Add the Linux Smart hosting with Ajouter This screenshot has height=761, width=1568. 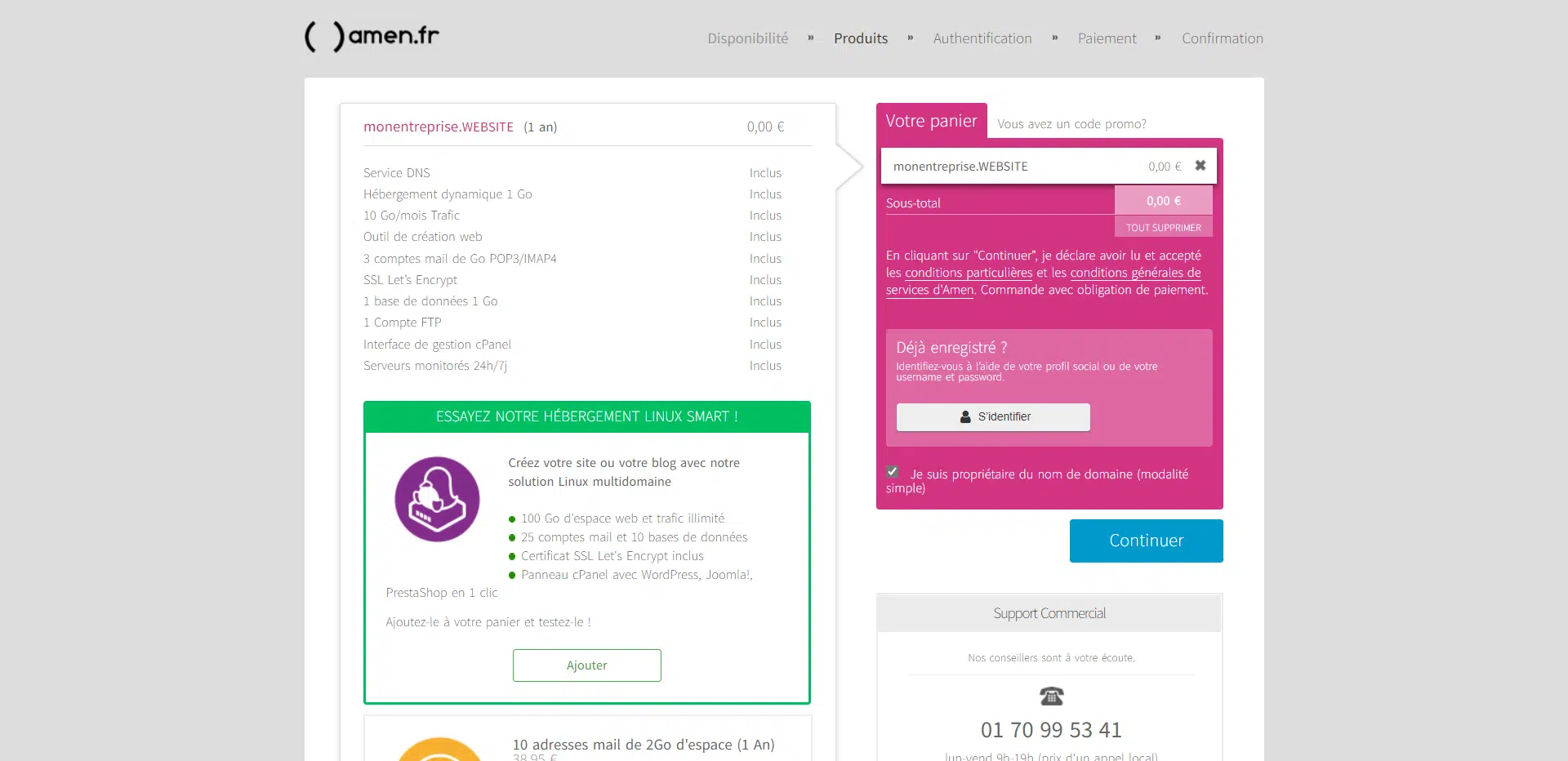click(586, 665)
